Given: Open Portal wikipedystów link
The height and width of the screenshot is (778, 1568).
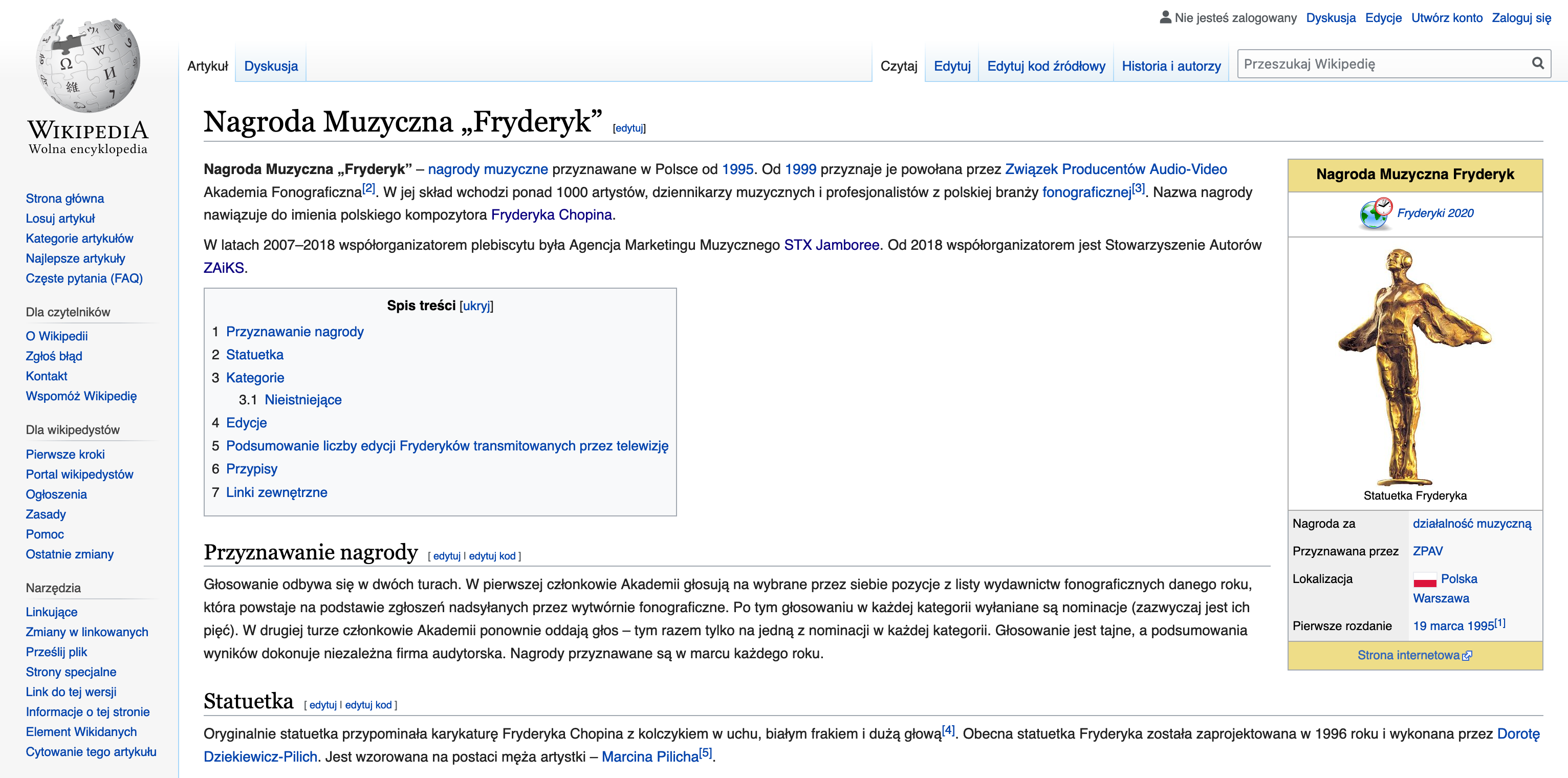Looking at the screenshot, I should point(79,474).
